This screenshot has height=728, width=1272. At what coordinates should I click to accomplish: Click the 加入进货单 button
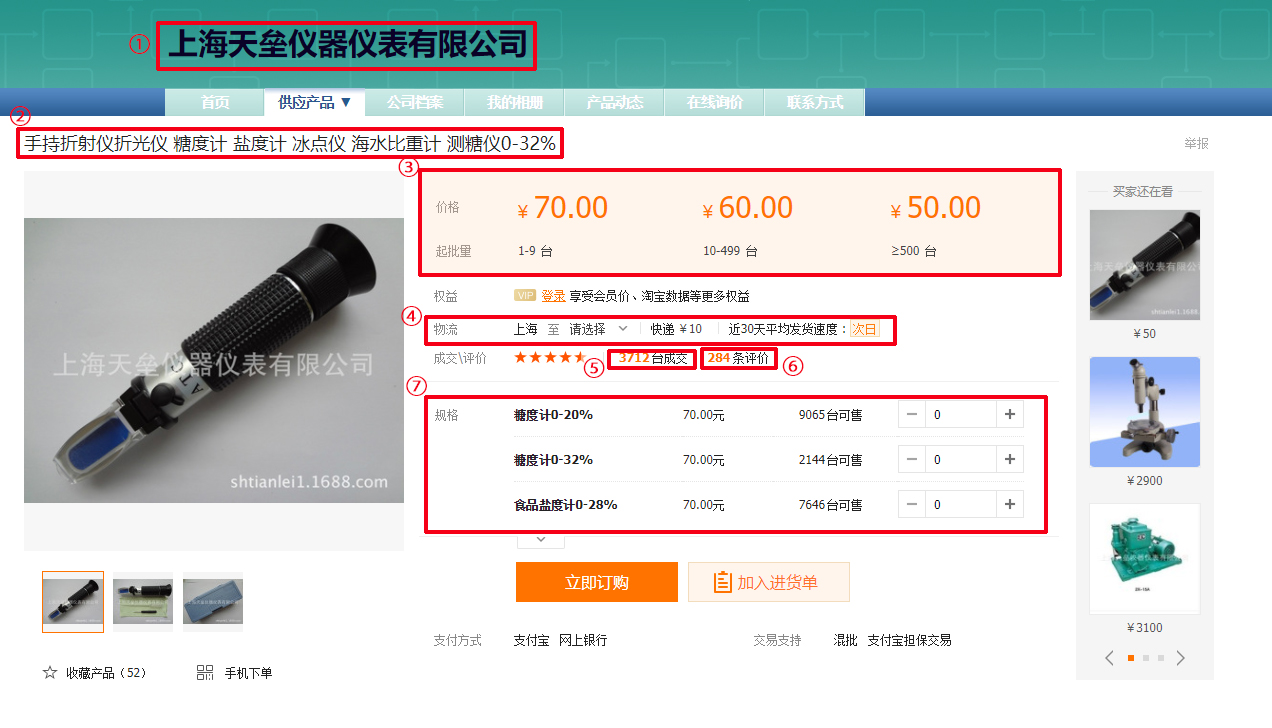point(769,582)
